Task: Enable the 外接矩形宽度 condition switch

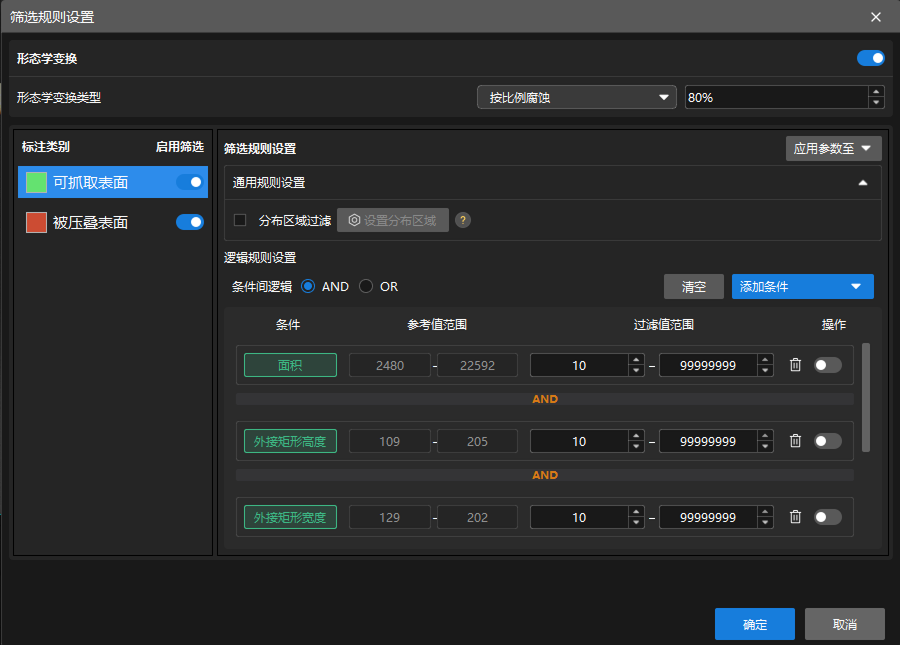Action: [x=828, y=517]
